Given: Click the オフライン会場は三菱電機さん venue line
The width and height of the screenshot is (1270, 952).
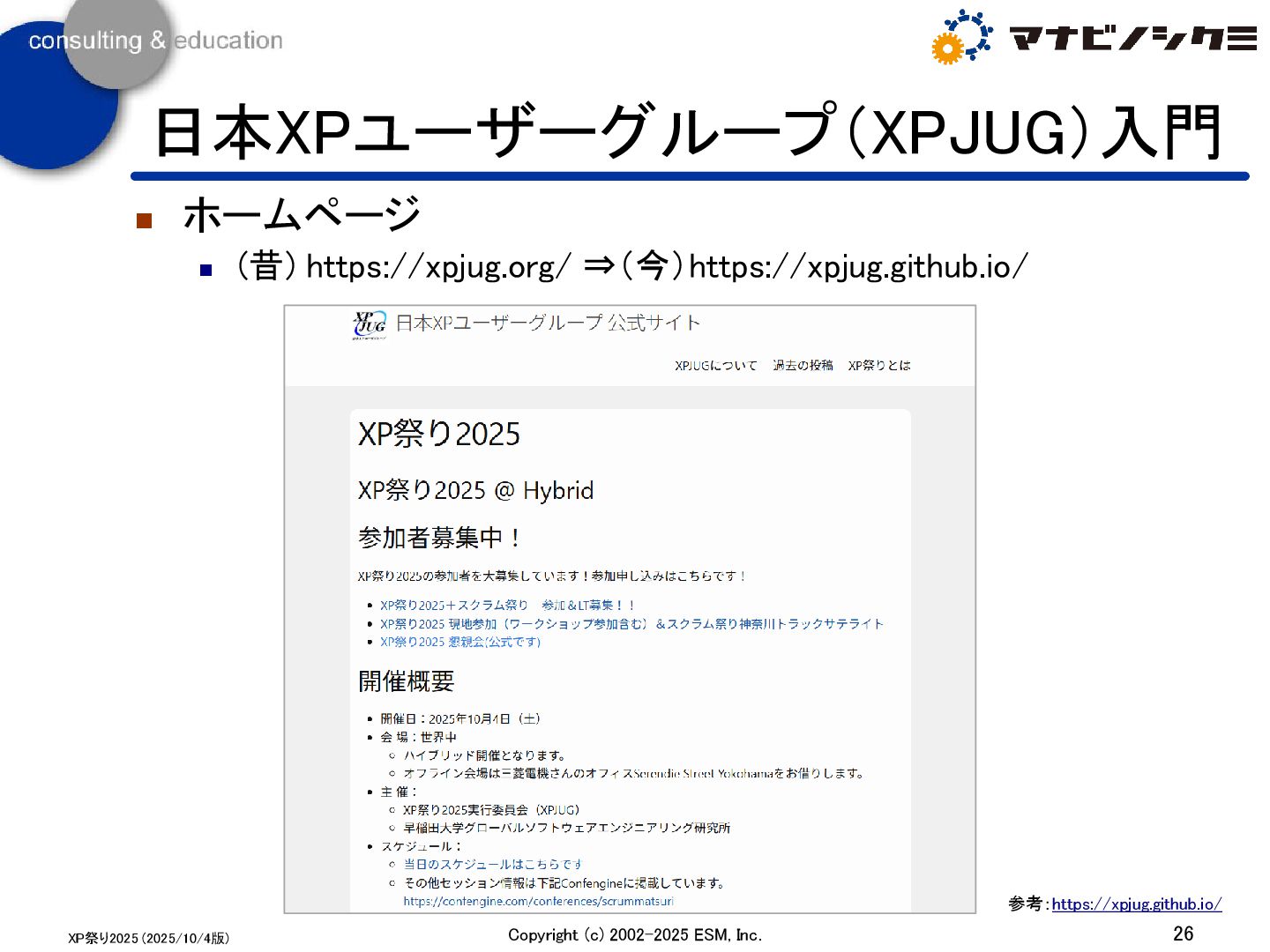Looking at the screenshot, I should (635, 773).
